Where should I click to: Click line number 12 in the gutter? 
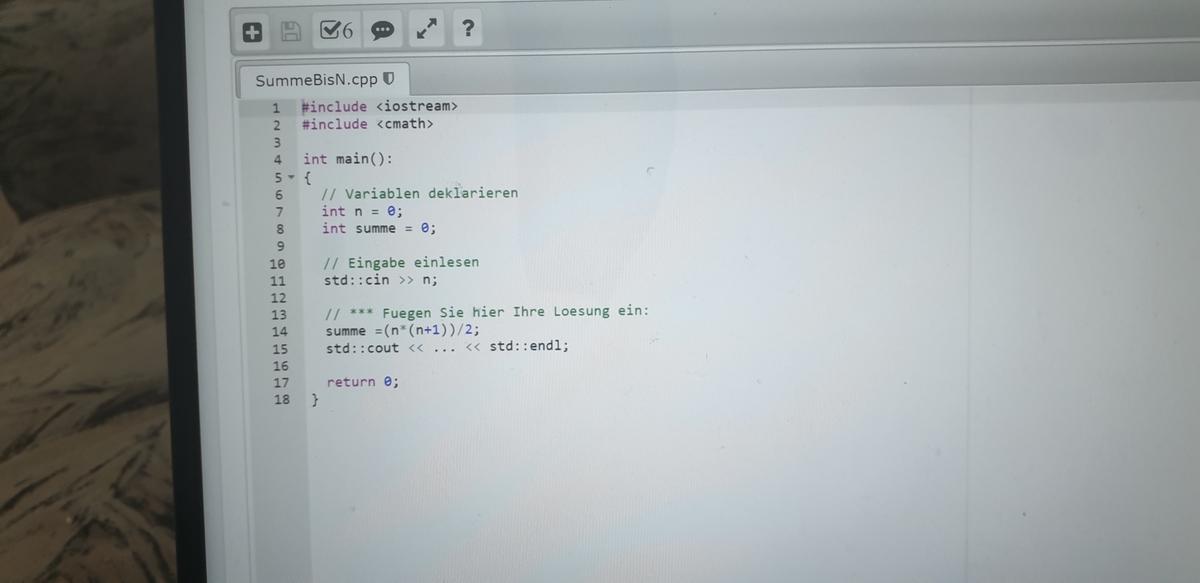point(278,297)
